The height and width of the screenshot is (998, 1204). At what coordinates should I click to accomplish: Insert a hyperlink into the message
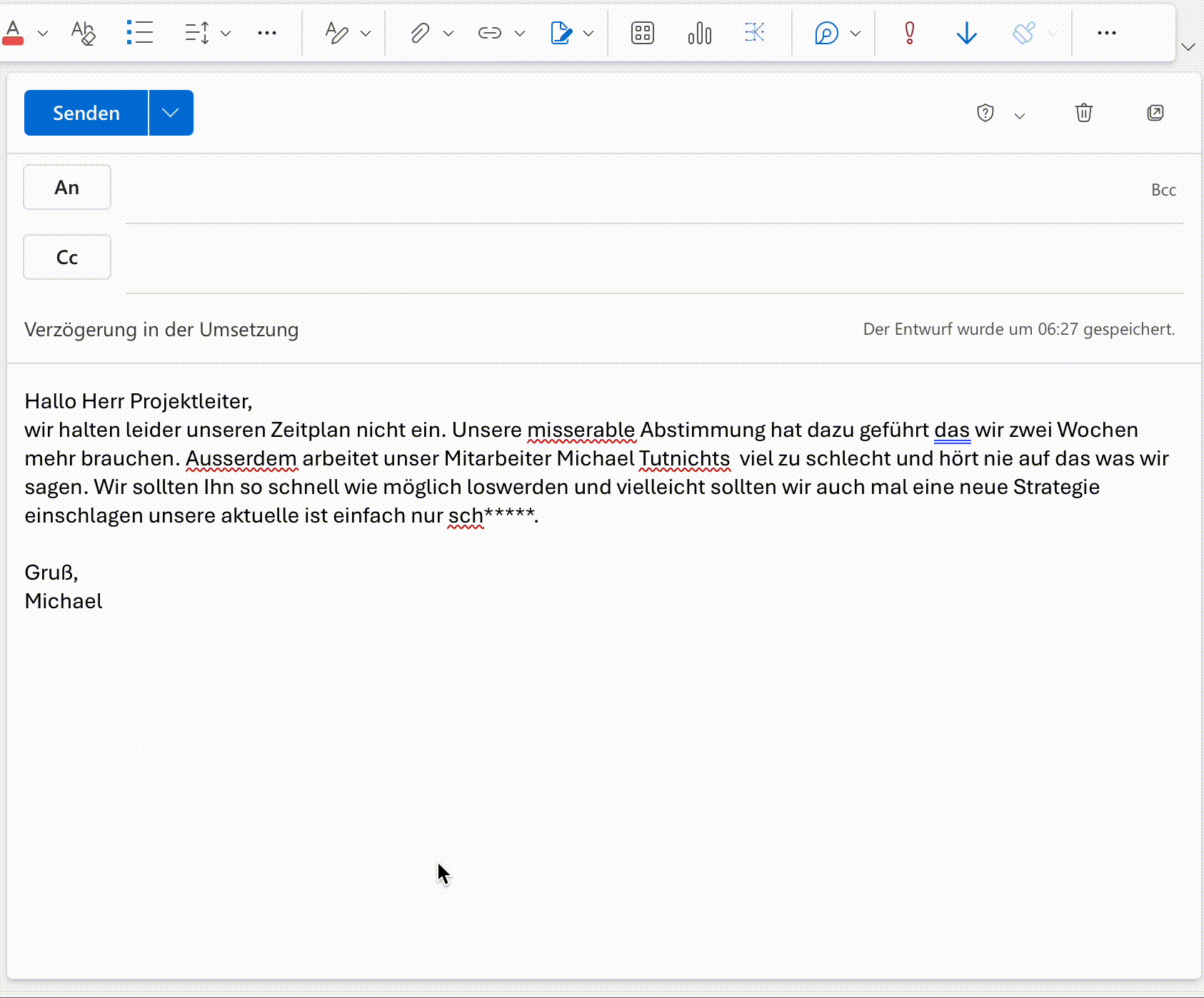[491, 32]
